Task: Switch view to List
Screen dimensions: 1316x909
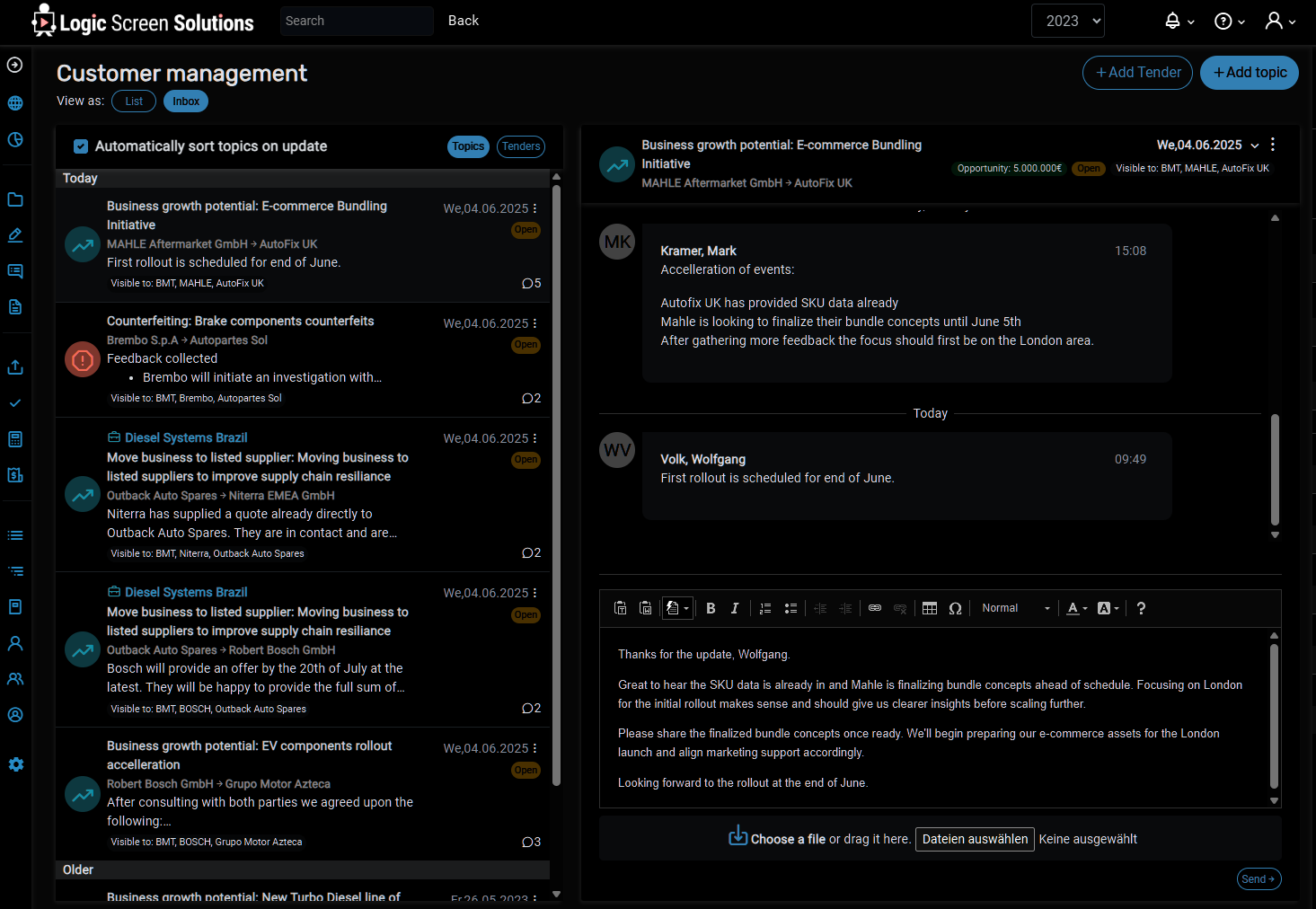Action: click(134, 101)
